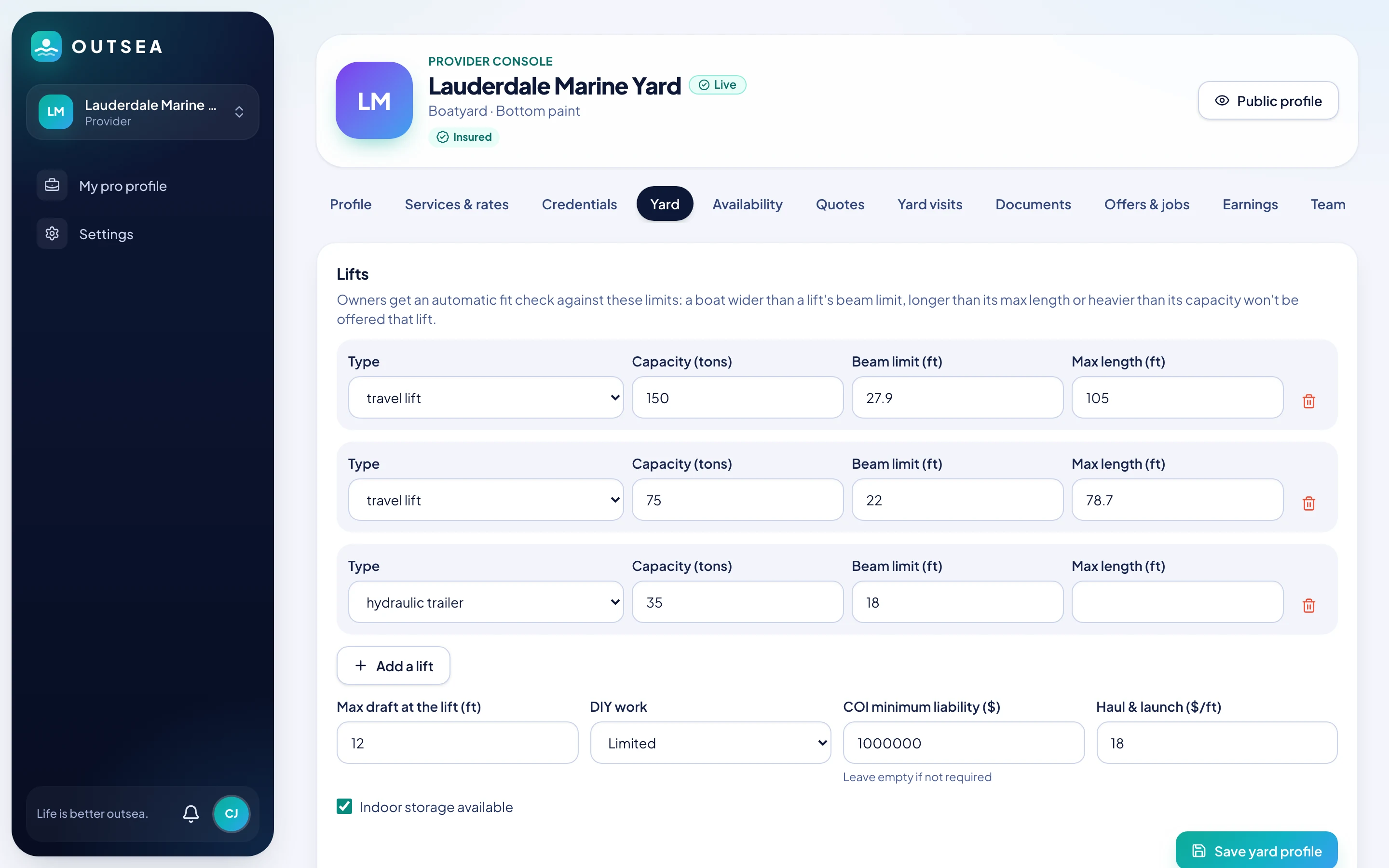Delete the hydraulic trailer lift row
Image resolution: width=1389 pixels, height=868 pixels.
click(x=1308, y=605)
